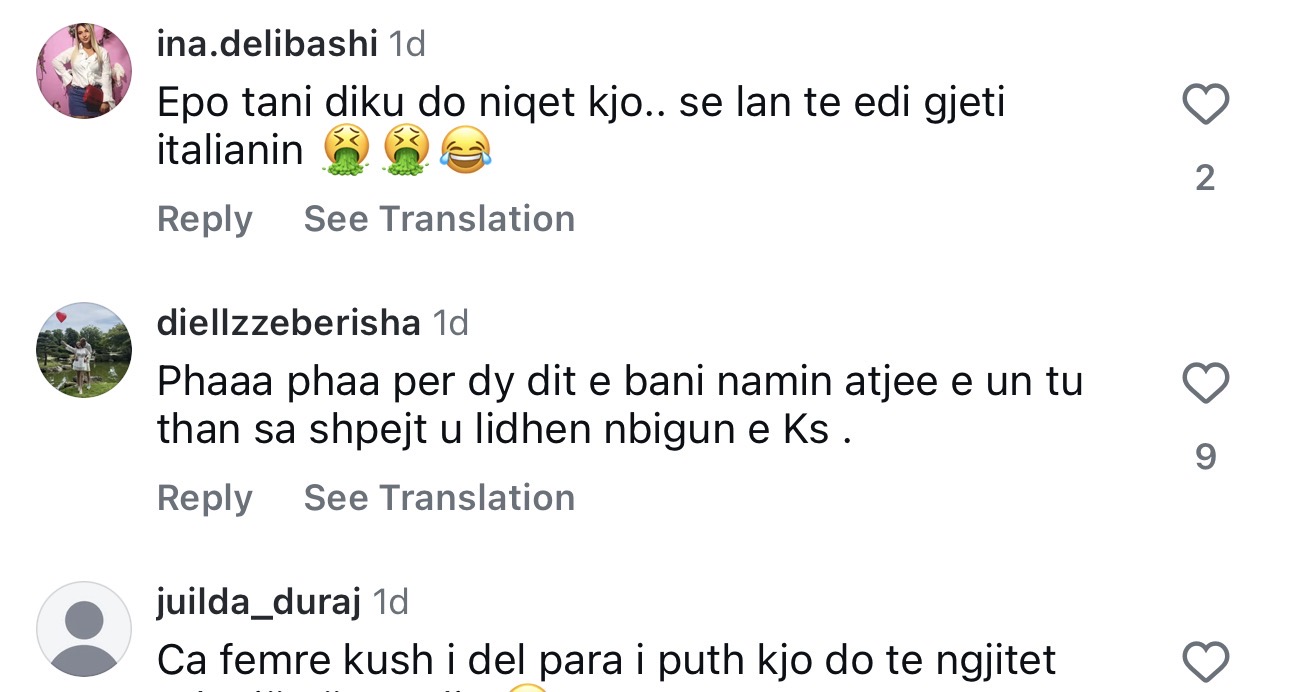Like diellzzeberisha's comment with heart icon

1205,384
